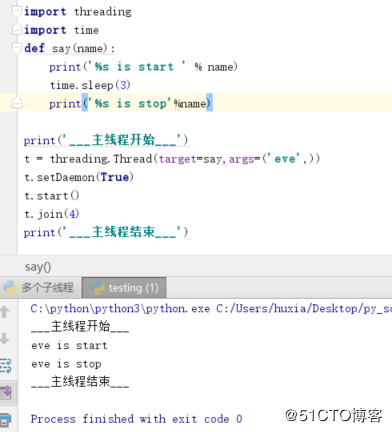Click the 't.join(4)' line
Screen dimensions: 392x432
pyautogui.click(x=52, y=214)
